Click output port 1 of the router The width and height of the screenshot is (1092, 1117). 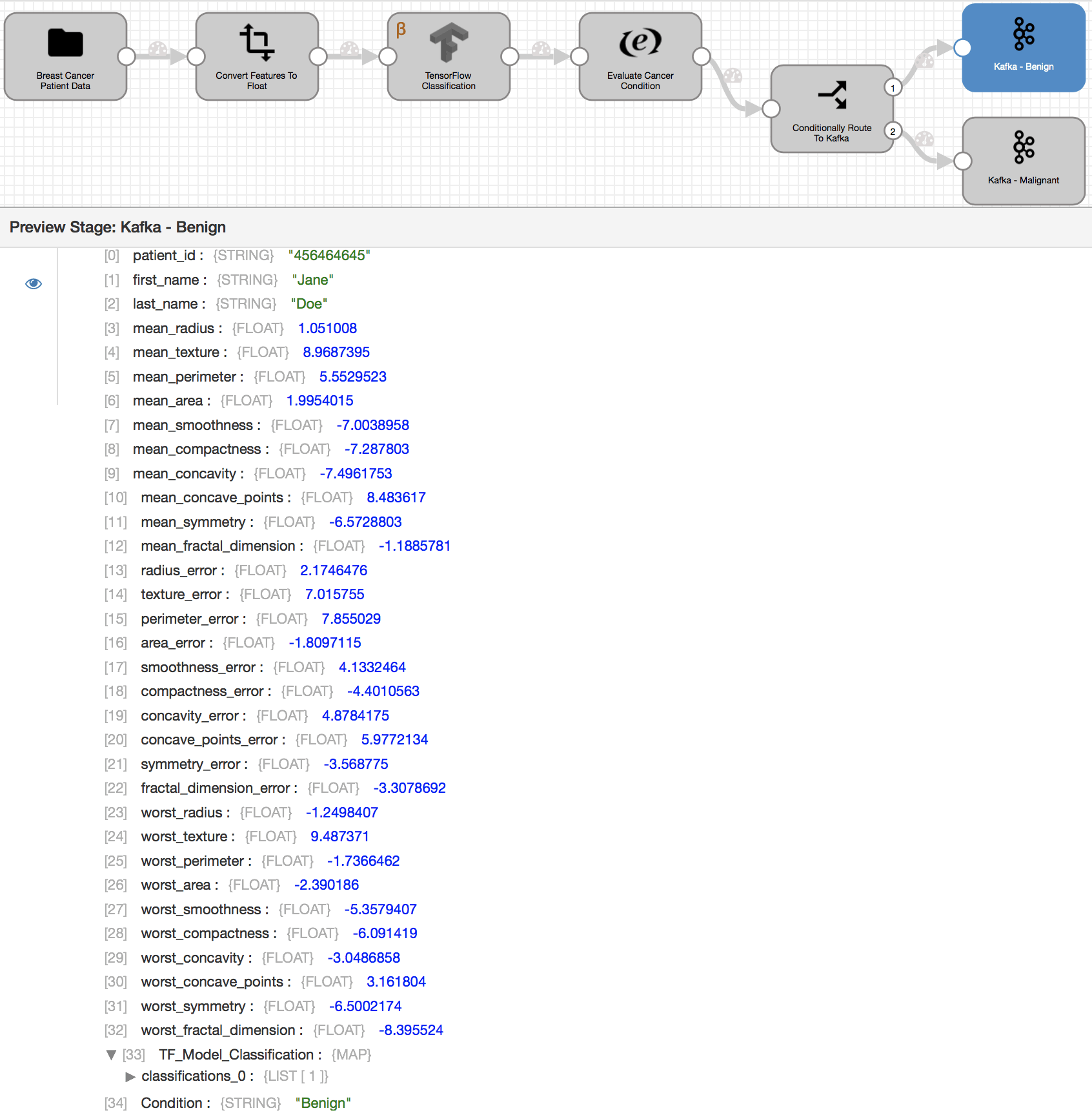(893, 88)
